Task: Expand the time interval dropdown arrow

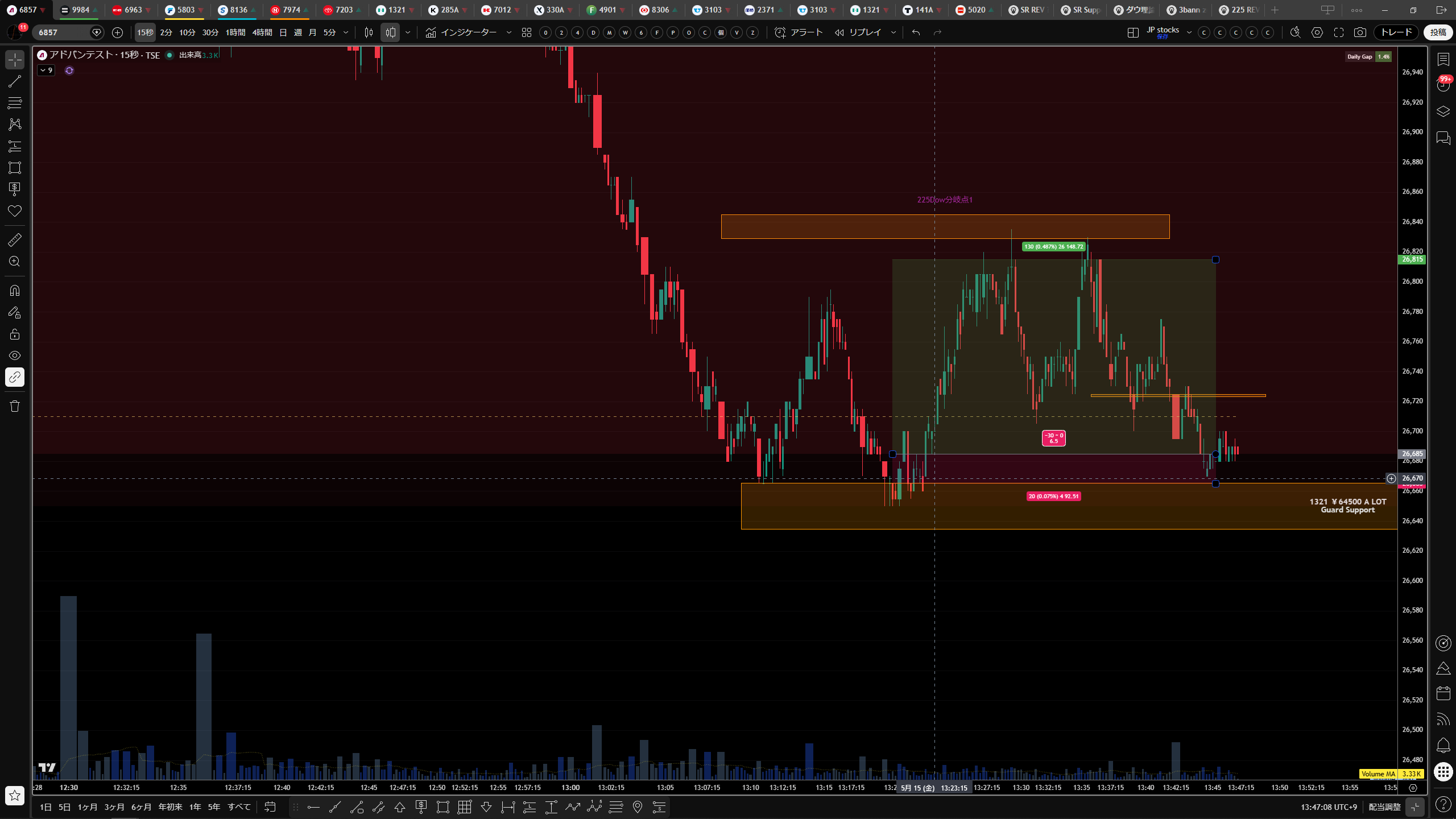Action: tap(346, 32)
